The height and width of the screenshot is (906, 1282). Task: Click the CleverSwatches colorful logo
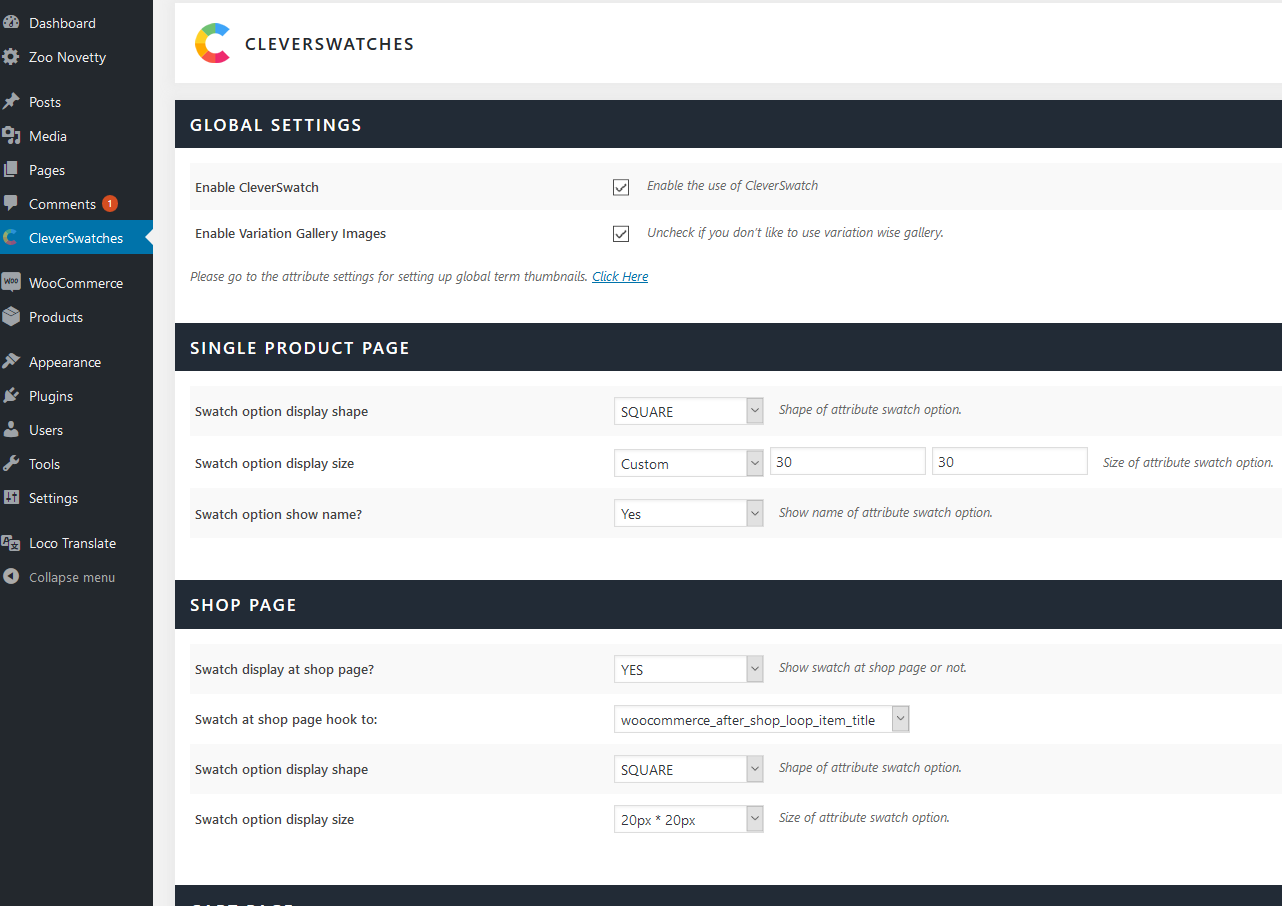point(213,44)
